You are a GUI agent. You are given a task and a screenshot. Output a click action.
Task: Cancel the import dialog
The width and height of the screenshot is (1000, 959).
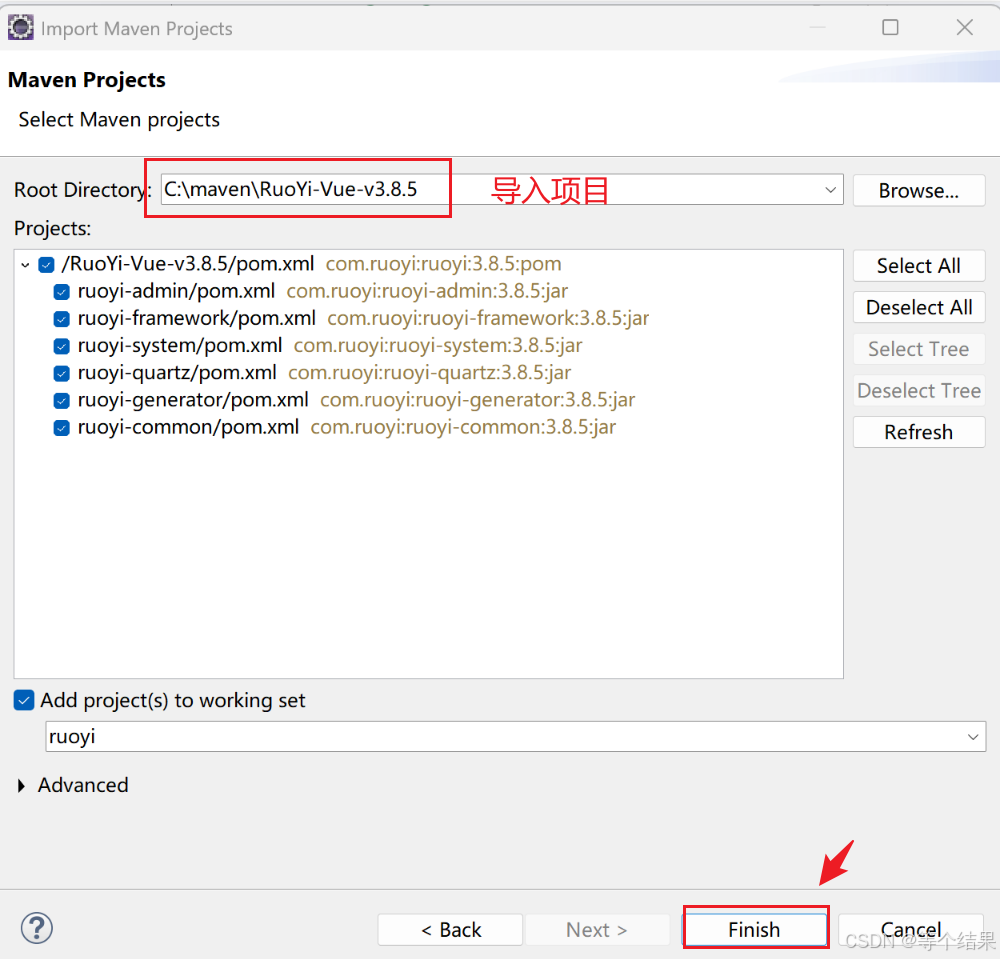coord(911,930)
